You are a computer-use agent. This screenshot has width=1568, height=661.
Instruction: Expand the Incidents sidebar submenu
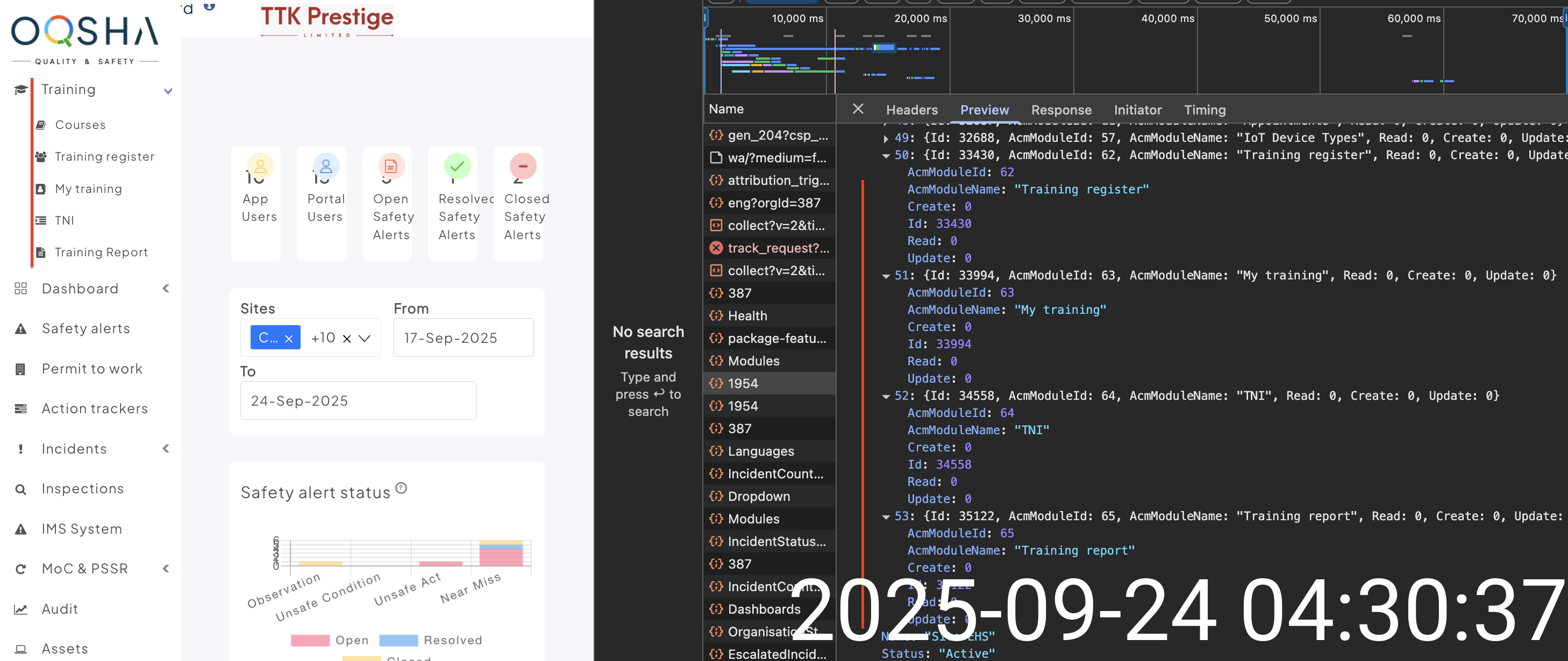166,449
